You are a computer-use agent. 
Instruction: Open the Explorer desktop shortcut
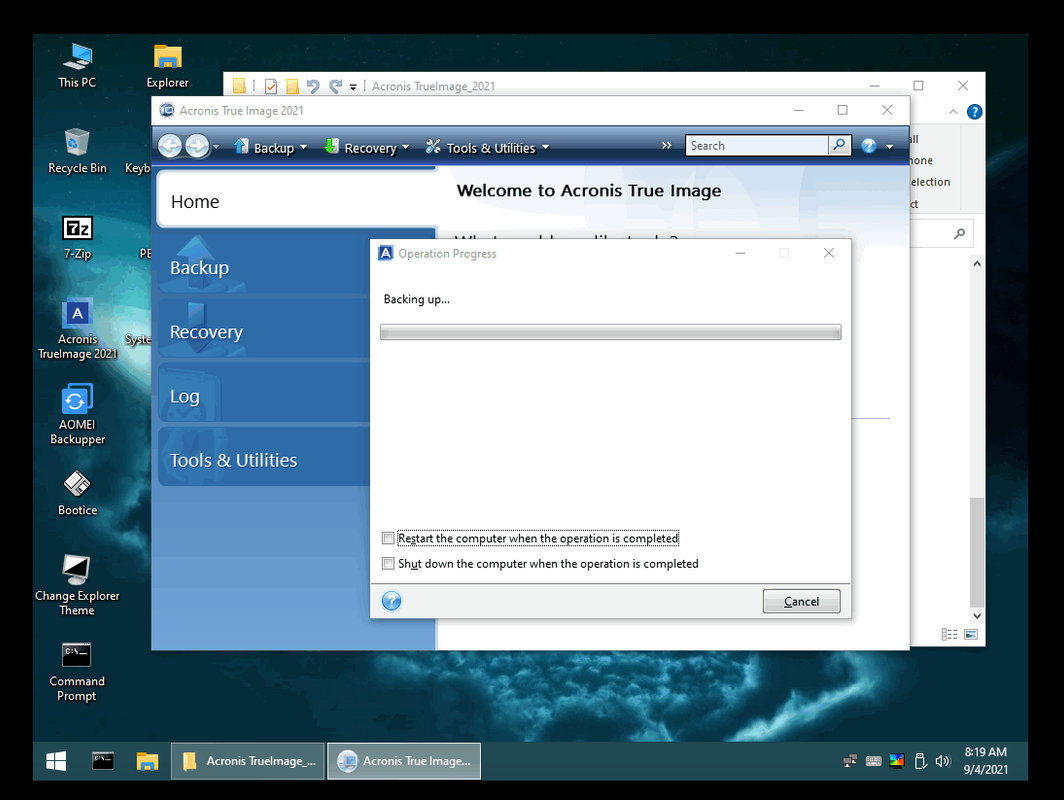[167, 65]
